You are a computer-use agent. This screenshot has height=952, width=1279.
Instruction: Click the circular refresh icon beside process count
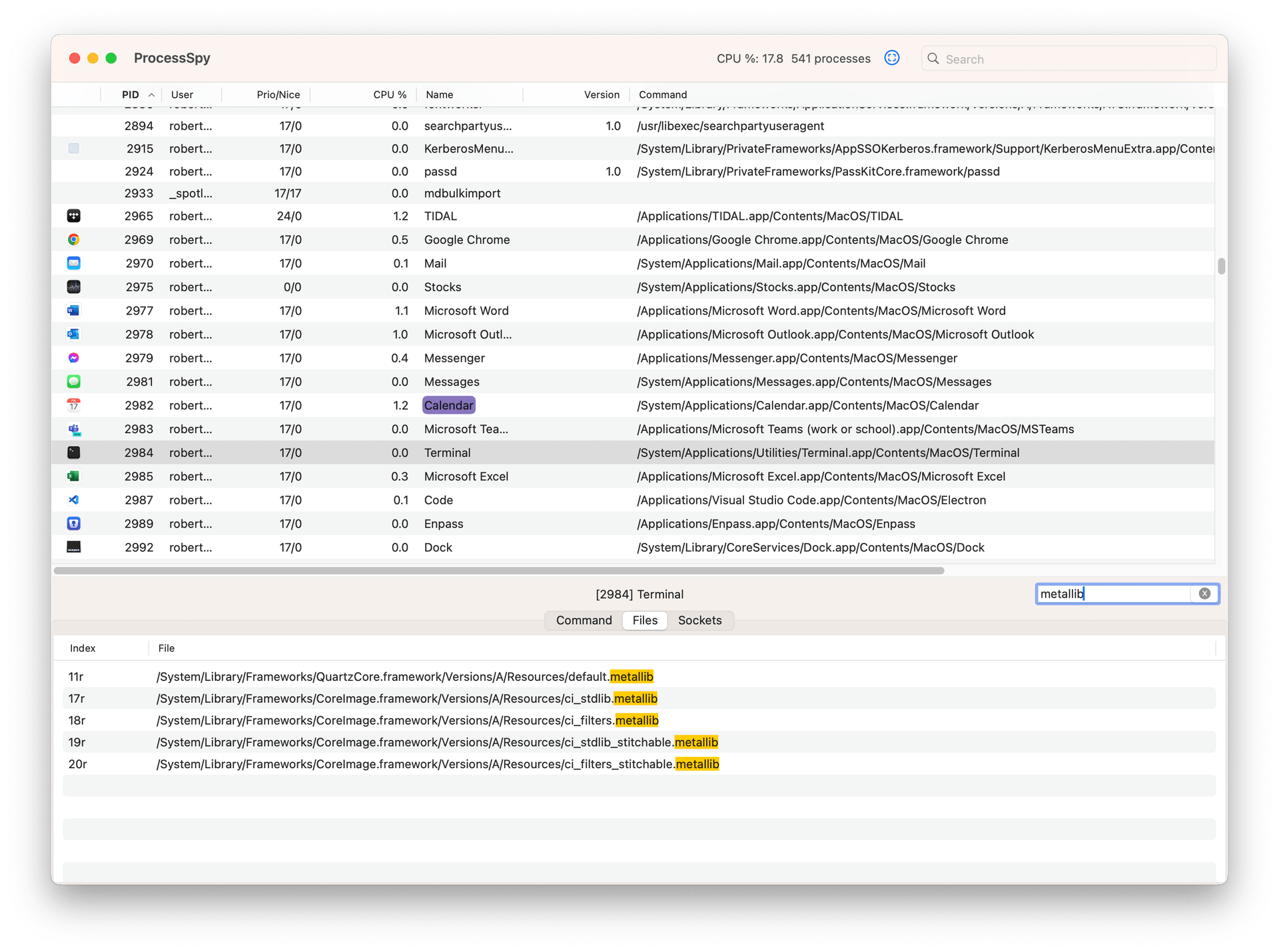[x=891, y=58]
